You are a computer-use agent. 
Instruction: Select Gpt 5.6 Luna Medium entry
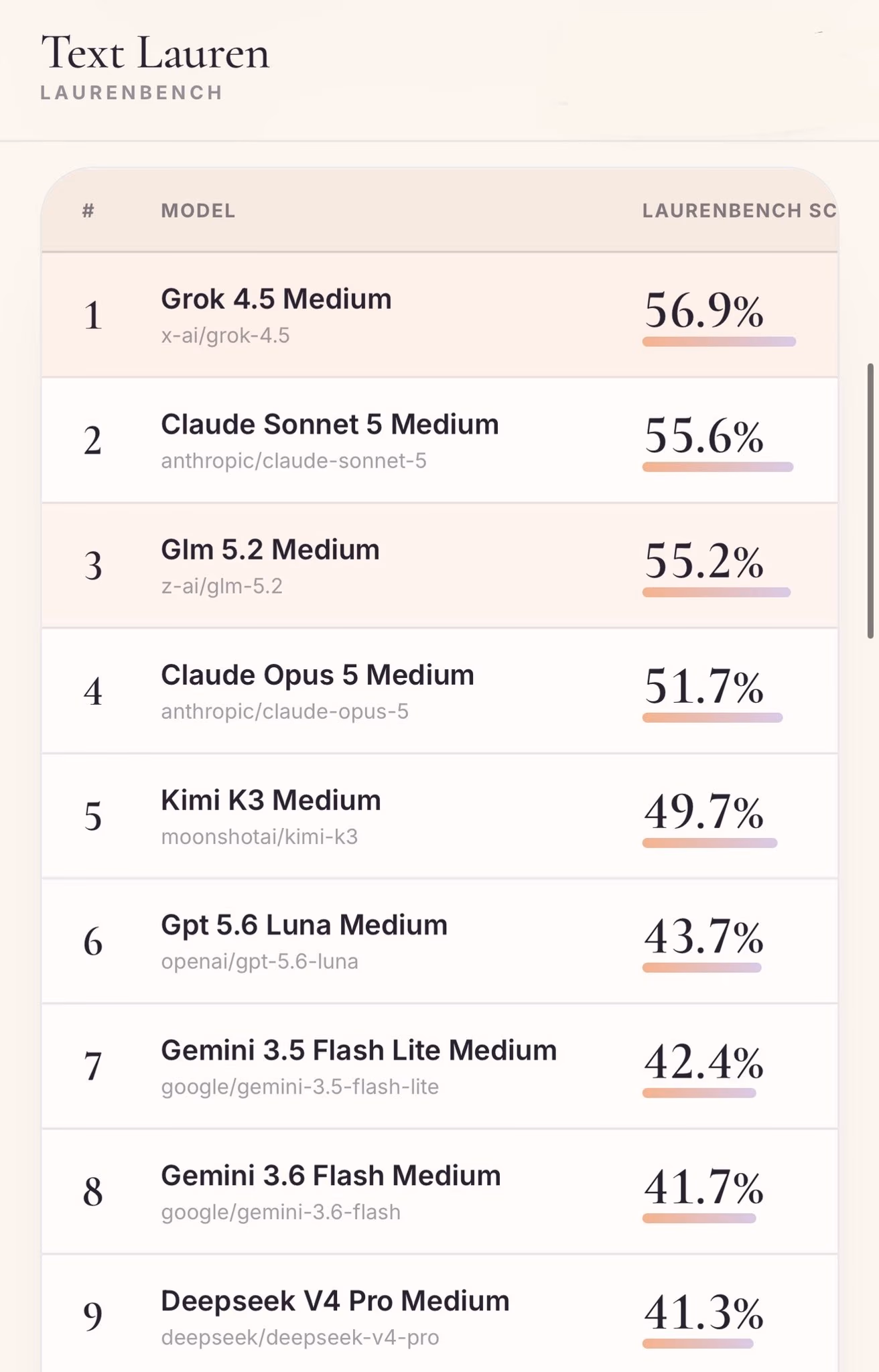[439, 941]
